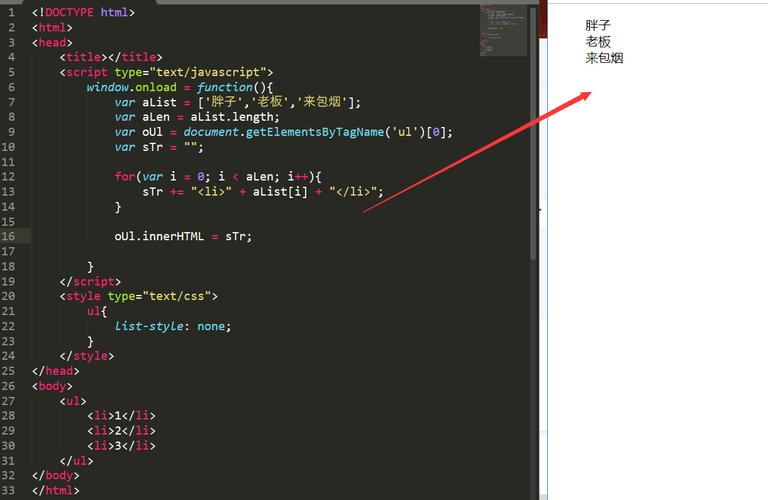Image resolution: width=768 pixels, height=500 pixels.
Task: Click the '来包烟' text in browser output
Action: [604, 58]
